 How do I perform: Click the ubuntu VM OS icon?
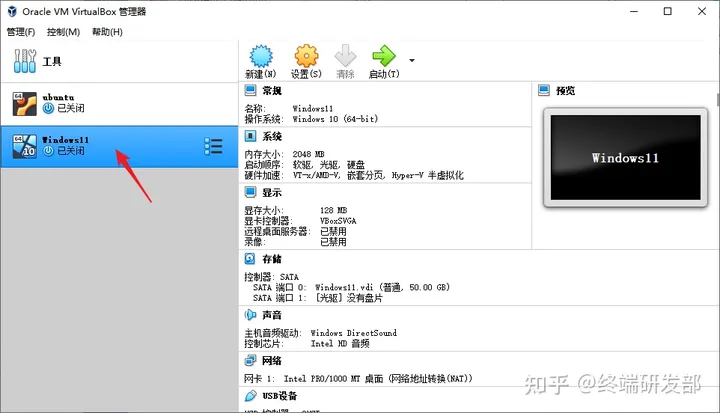[24, 104]
